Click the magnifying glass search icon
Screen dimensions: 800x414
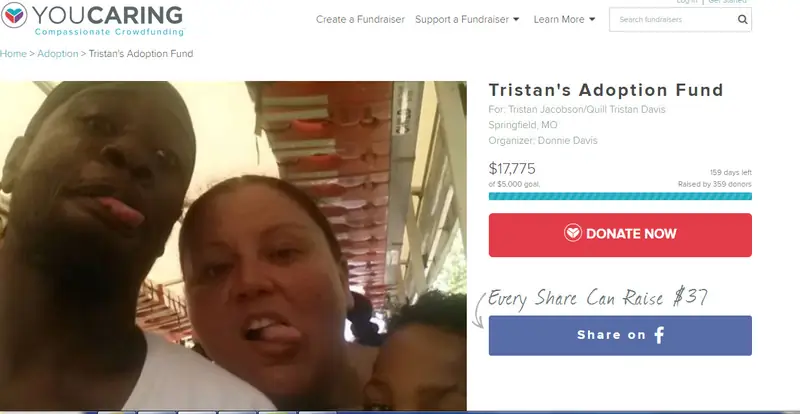[742, 19]
